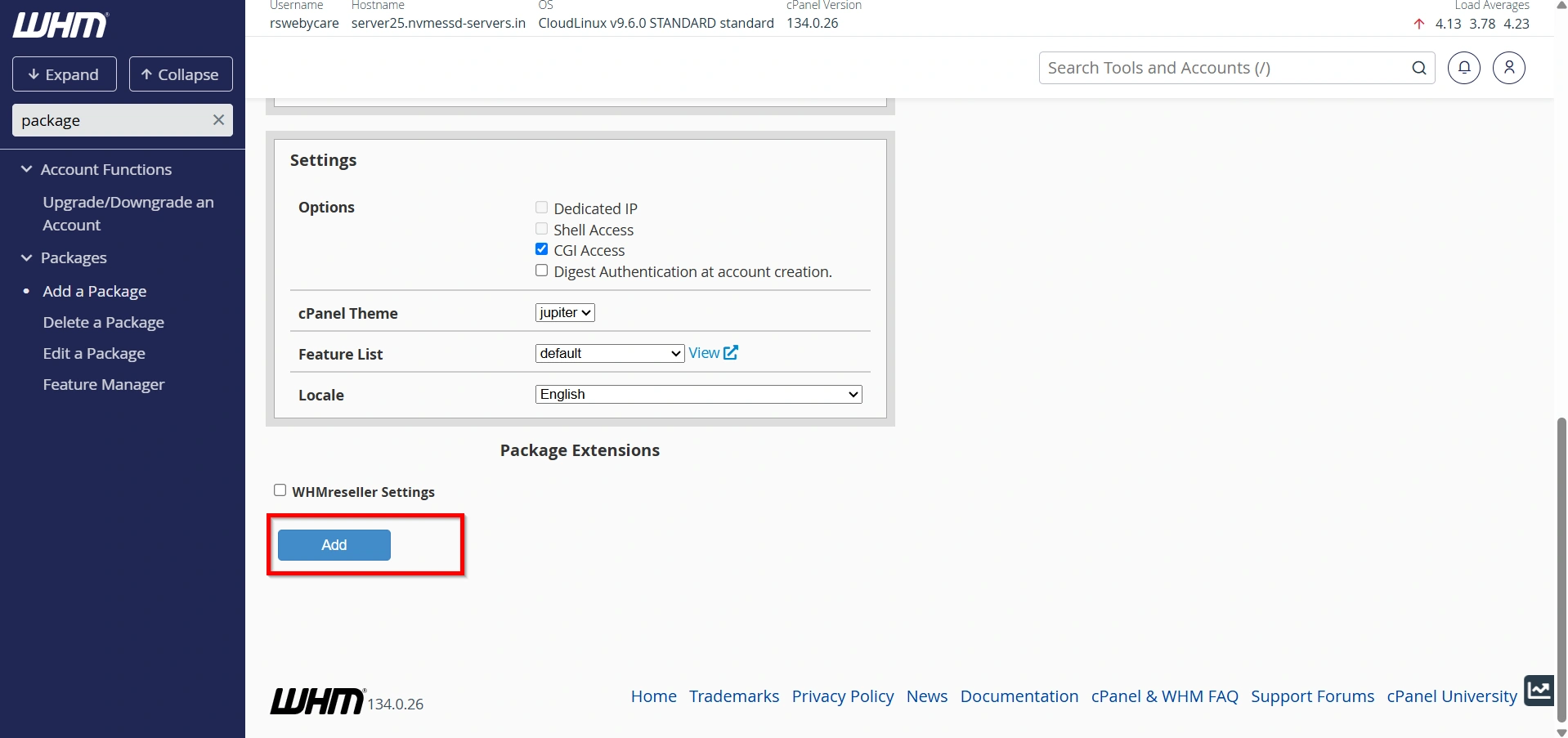Open the Trademarks footer link

pyautogui.click(x=734, y=696)
